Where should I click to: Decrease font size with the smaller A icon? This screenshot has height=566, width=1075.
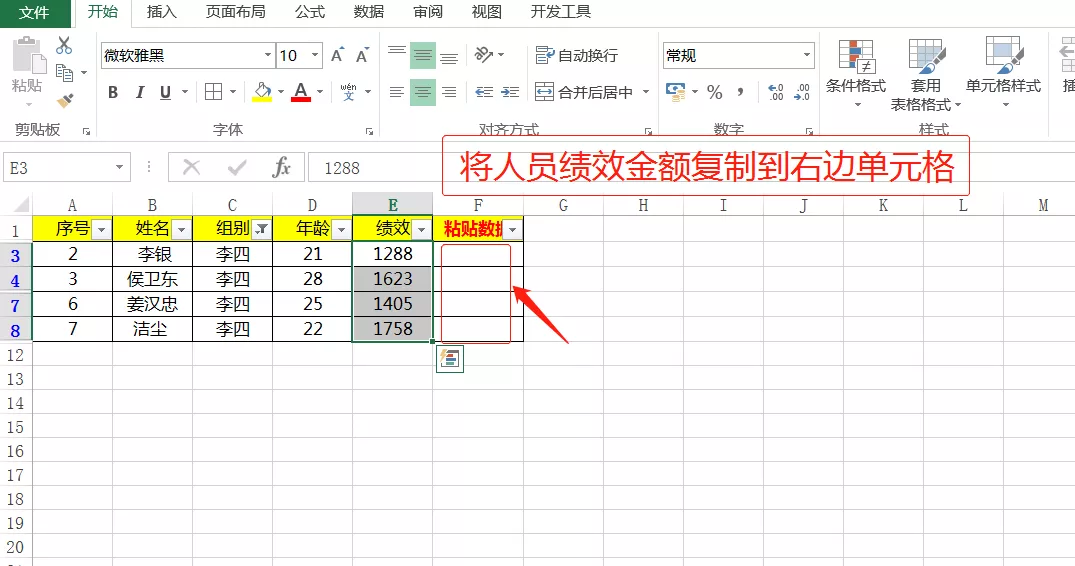[x=363, y=56]
